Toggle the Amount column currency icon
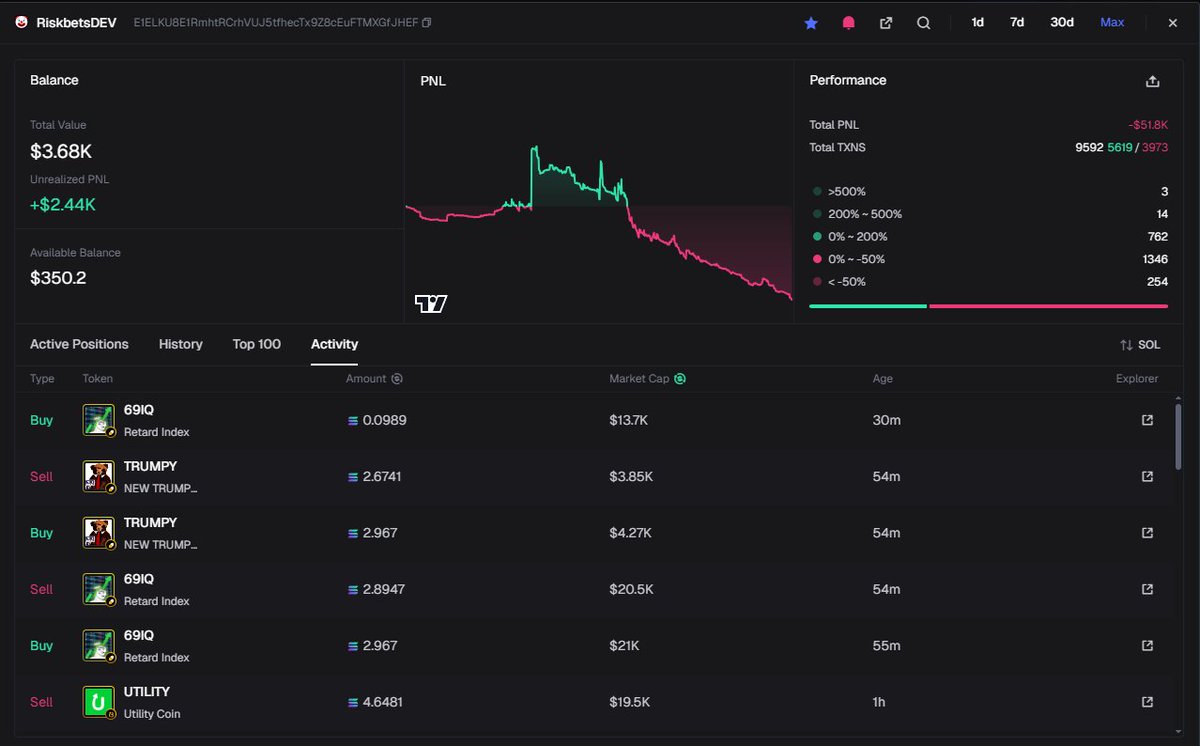This screenshot has height=746, width=1200. pos(397,379)
